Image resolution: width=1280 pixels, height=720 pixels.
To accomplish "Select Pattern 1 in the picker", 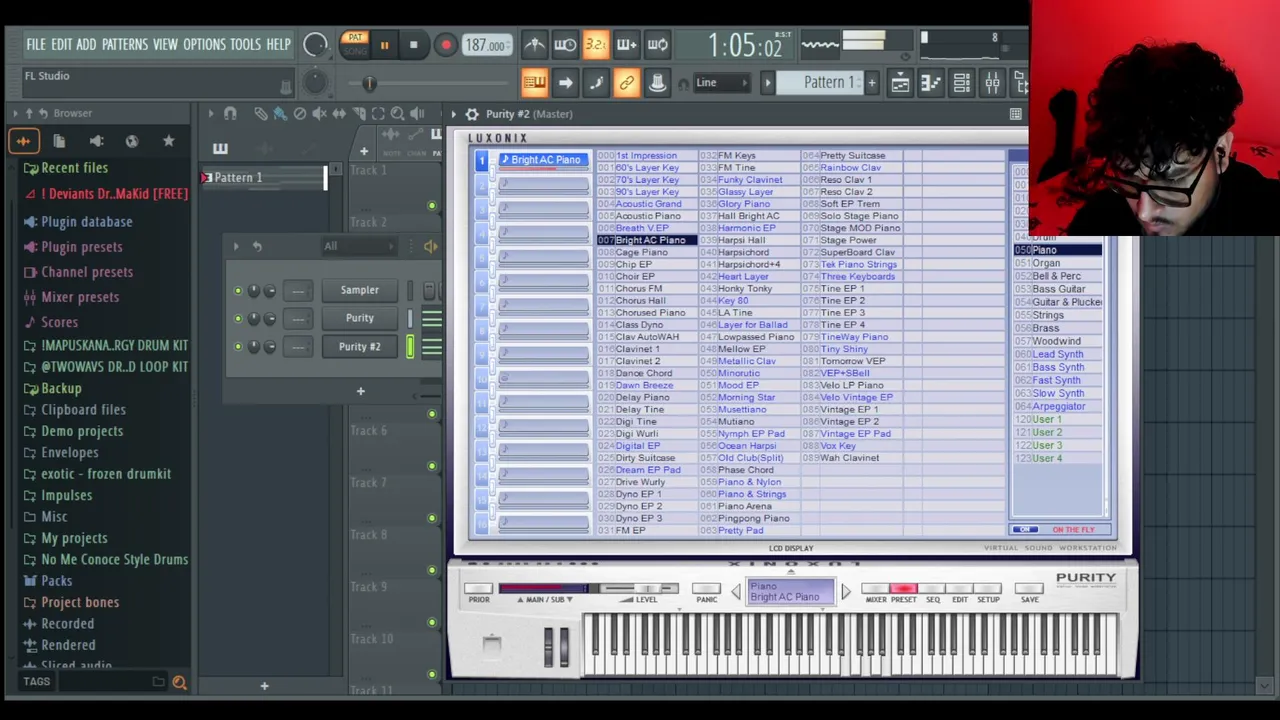I will tap(262, 178).
